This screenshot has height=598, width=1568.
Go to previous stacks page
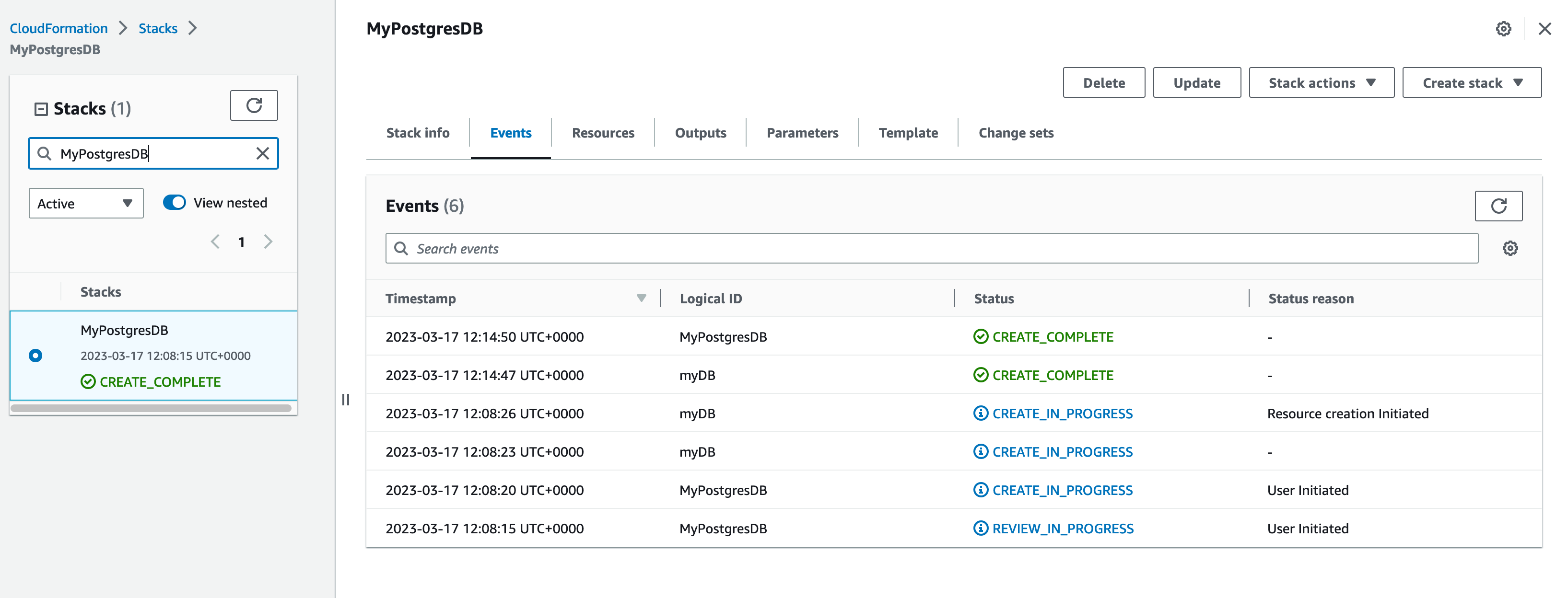coord(215,242)
